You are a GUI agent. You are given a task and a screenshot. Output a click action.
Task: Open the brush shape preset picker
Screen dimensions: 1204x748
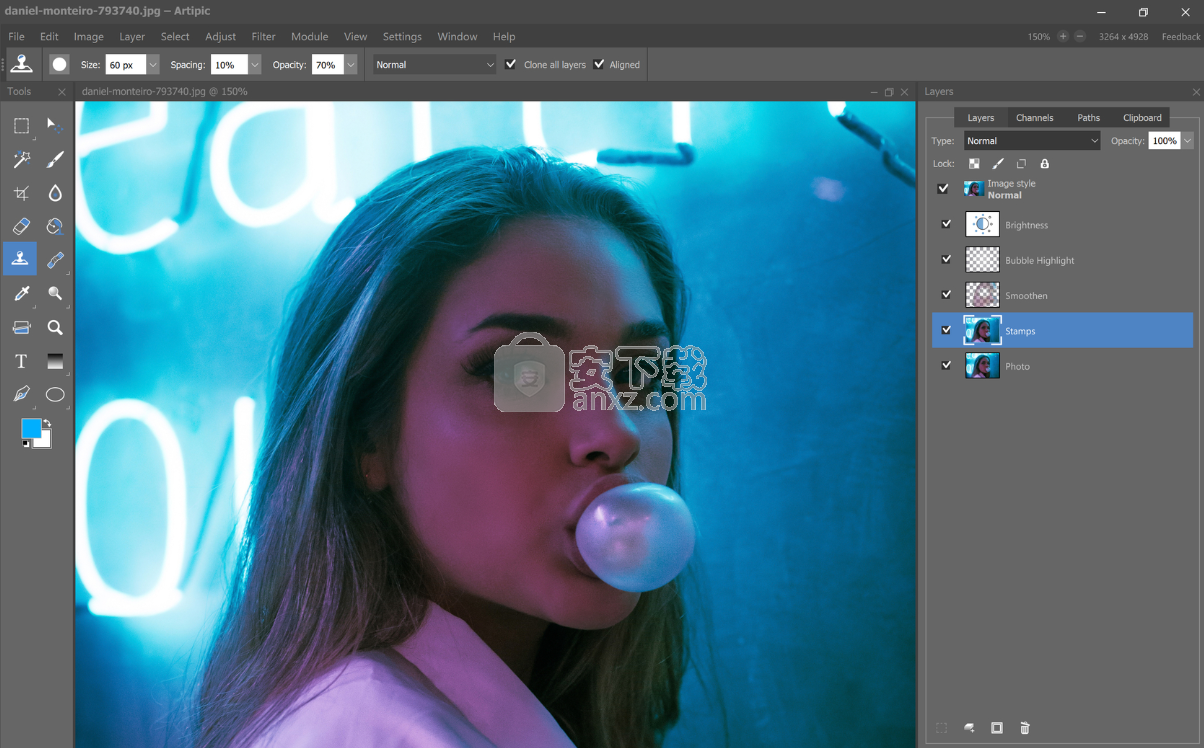(x=60, y=64)
